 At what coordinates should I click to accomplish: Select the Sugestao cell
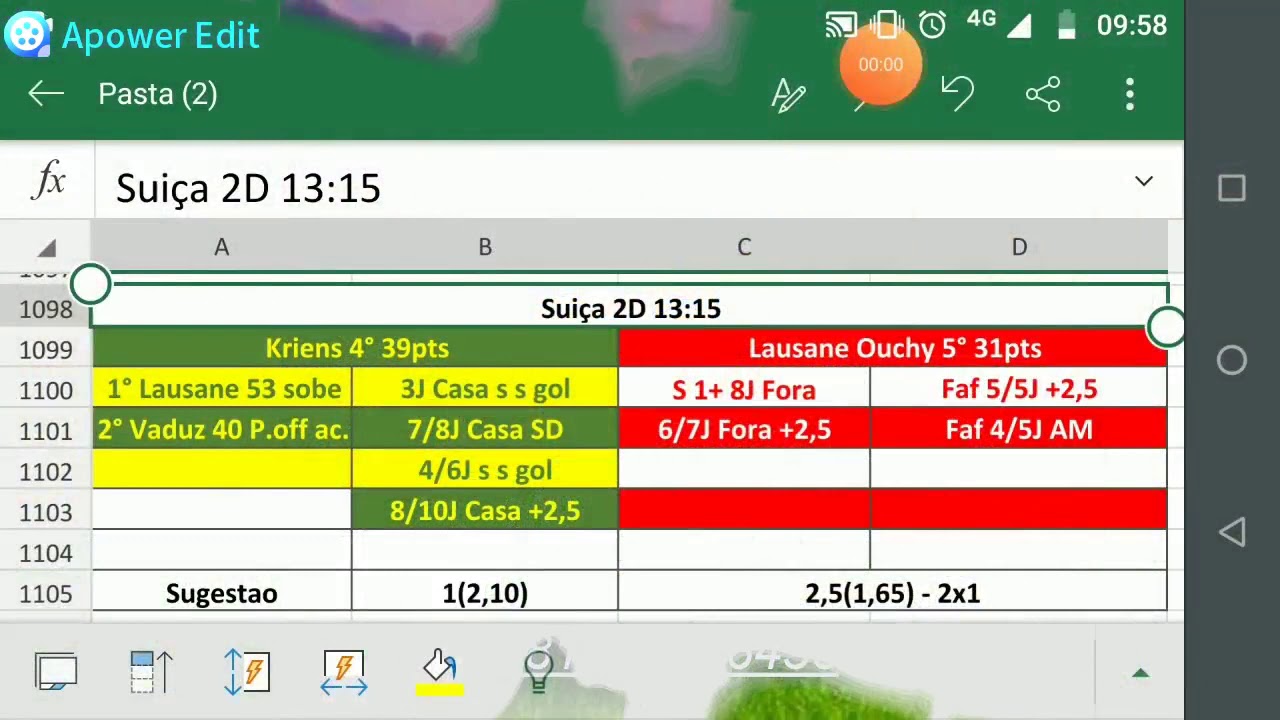coord(222,593)
